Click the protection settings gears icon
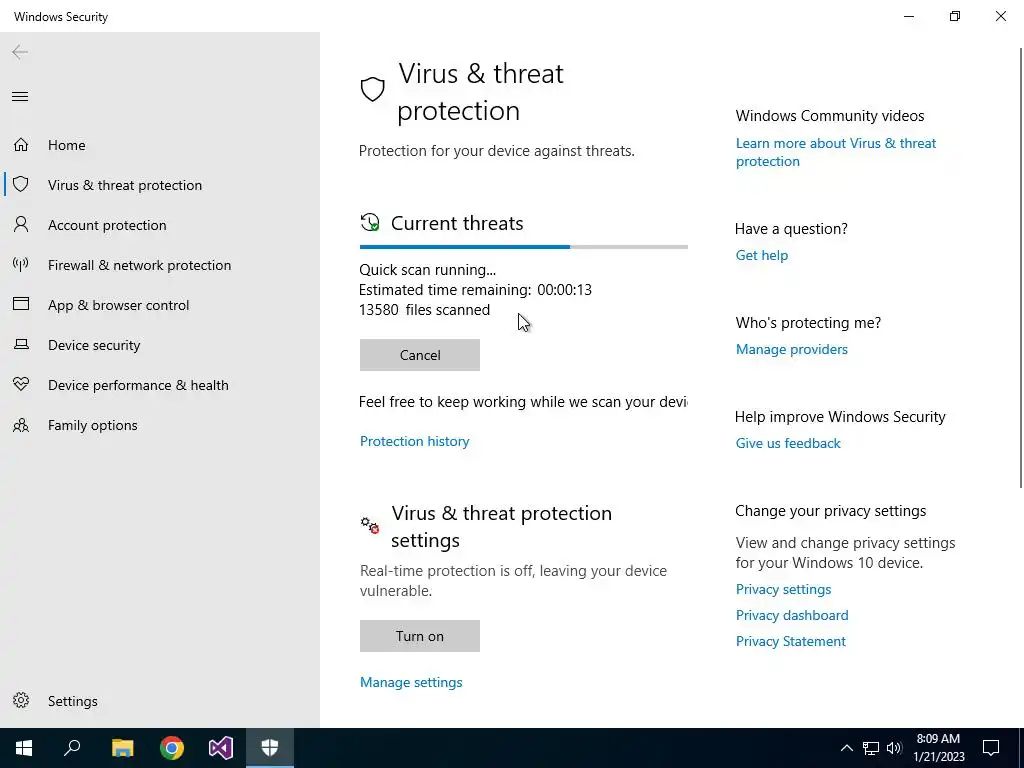The height and width of the screenshot is (768, 1024). point(370,524)
